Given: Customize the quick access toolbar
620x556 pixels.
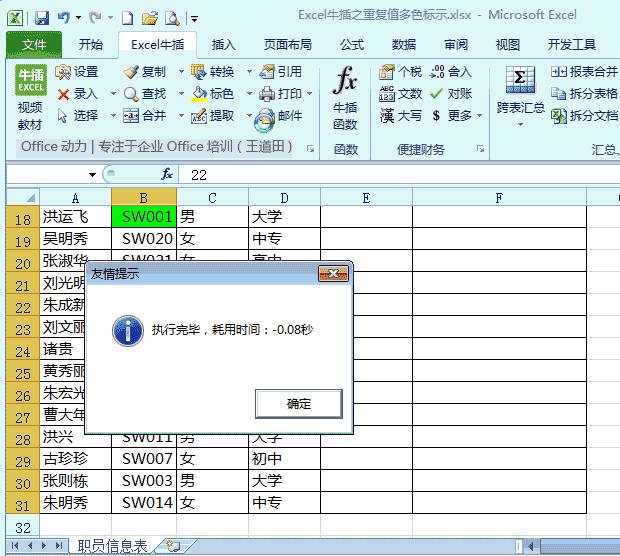Looking at the screenshot, I should [x=194, y=19].
